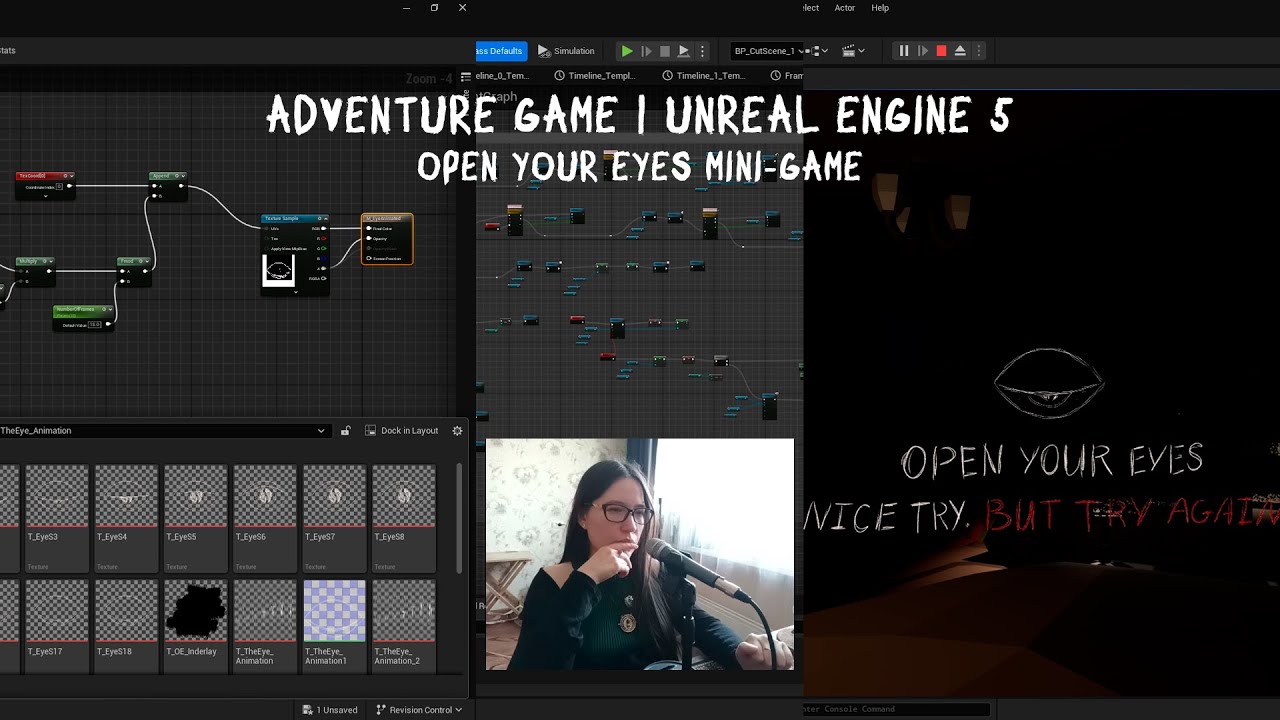1280x720 pixels.
Task: Click Dock in Layout button
Action: (402, 431)
